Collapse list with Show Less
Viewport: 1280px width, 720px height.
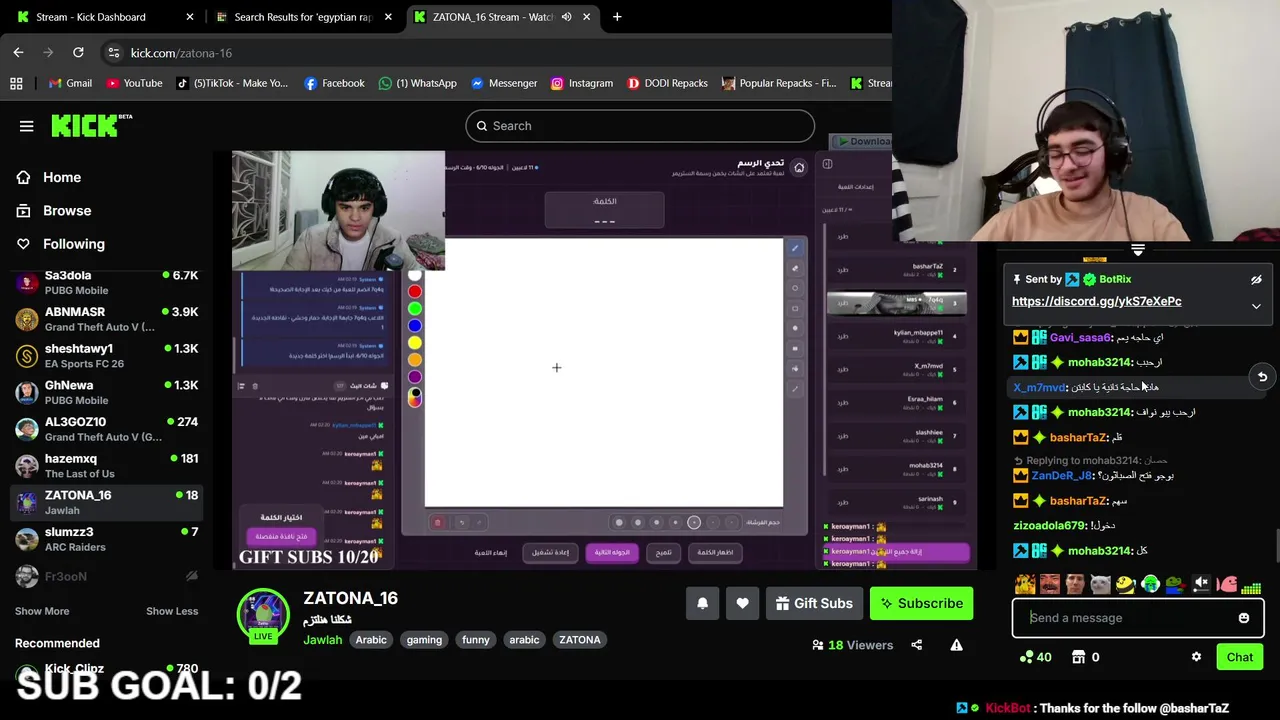coord(172,611)
